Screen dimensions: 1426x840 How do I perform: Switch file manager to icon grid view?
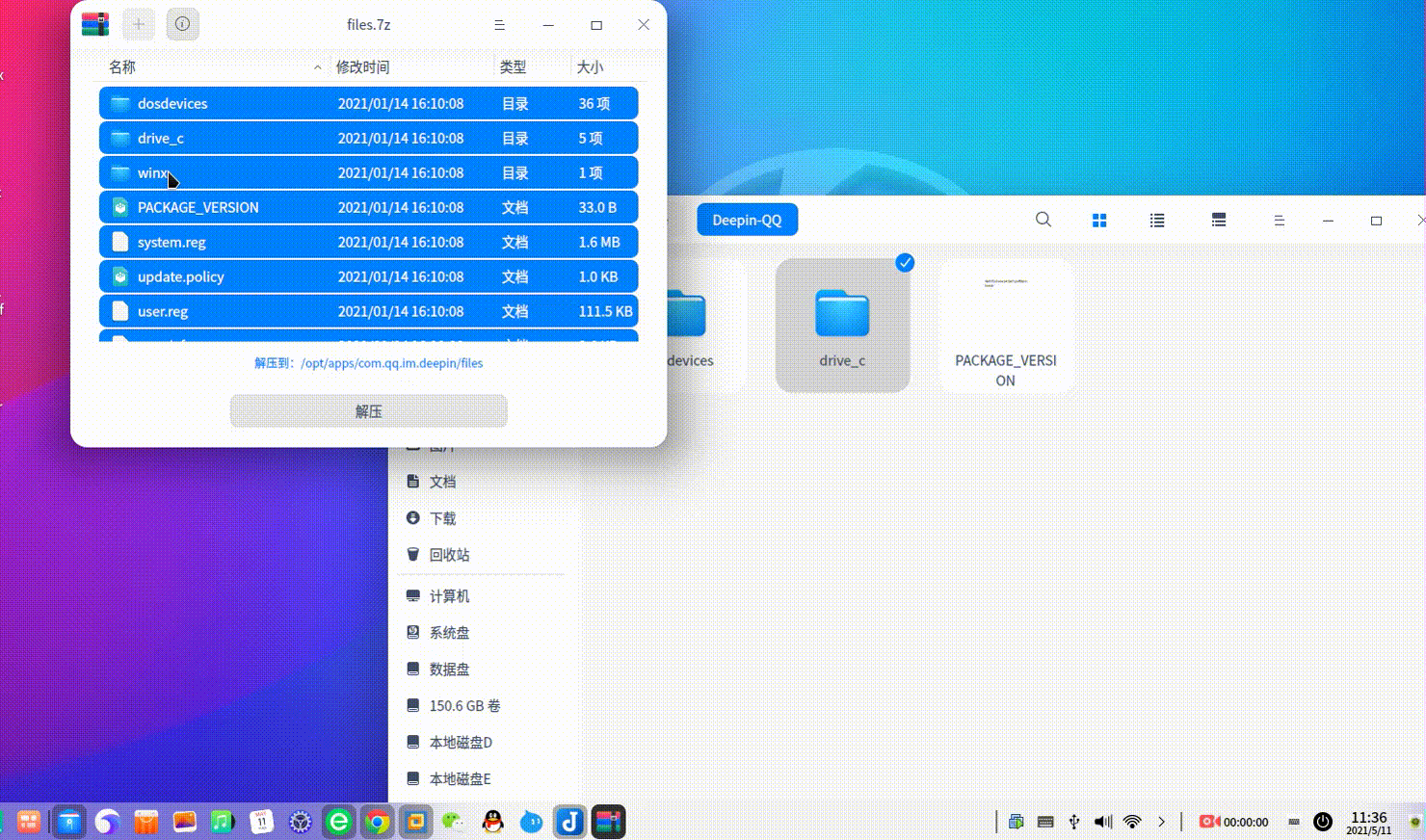[x=1099, y=221]
